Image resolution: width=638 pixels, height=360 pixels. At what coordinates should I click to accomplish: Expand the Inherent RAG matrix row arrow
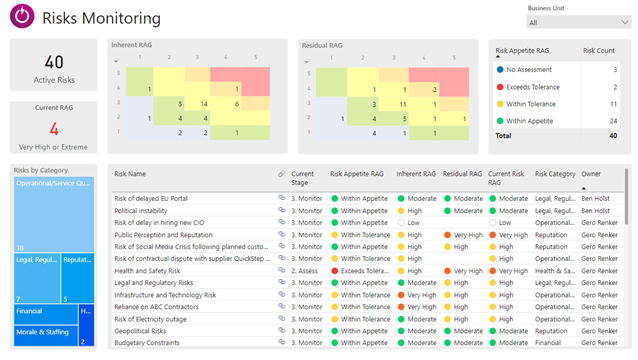click(116, 61)
